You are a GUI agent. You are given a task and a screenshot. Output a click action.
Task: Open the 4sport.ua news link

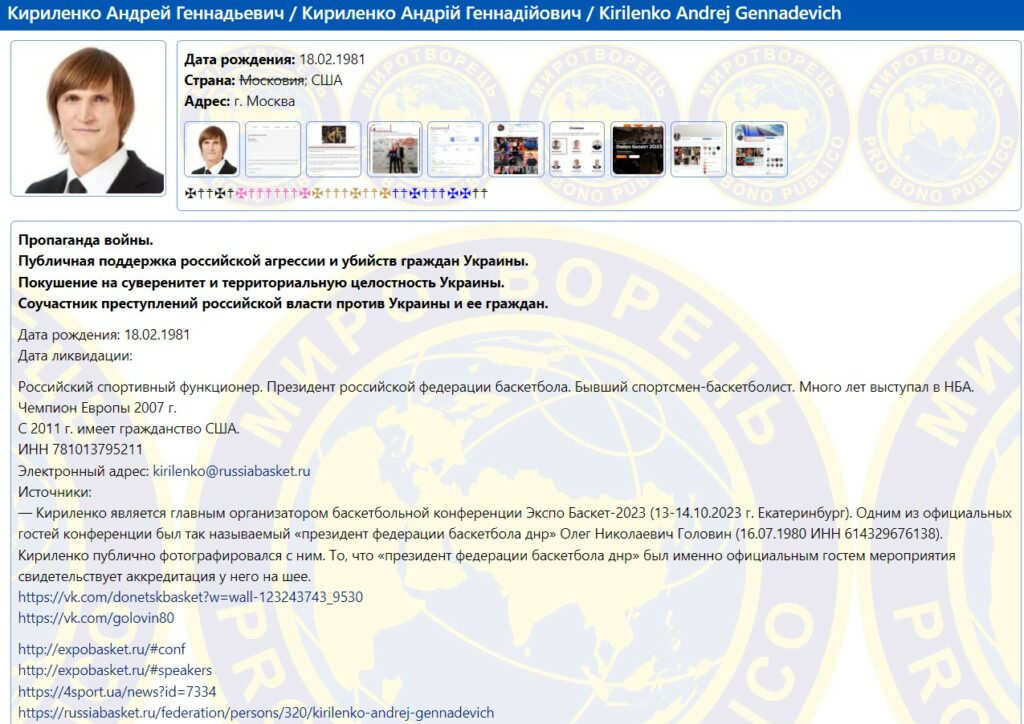pos(117,691)
